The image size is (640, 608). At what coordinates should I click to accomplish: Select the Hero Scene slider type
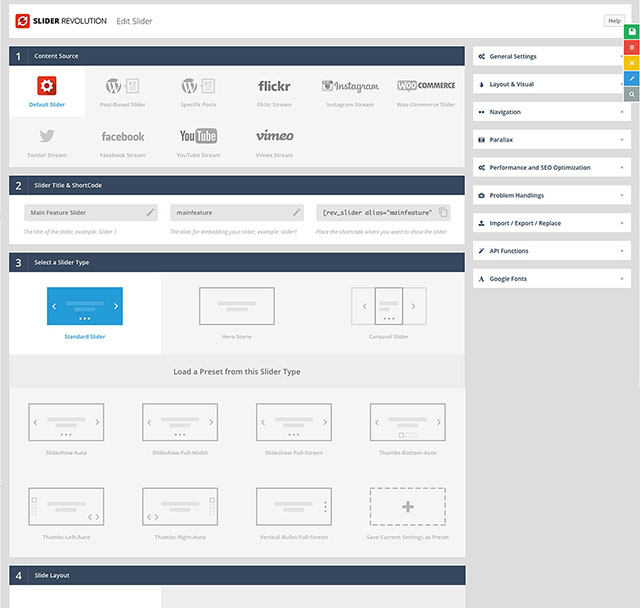(237, 313)
